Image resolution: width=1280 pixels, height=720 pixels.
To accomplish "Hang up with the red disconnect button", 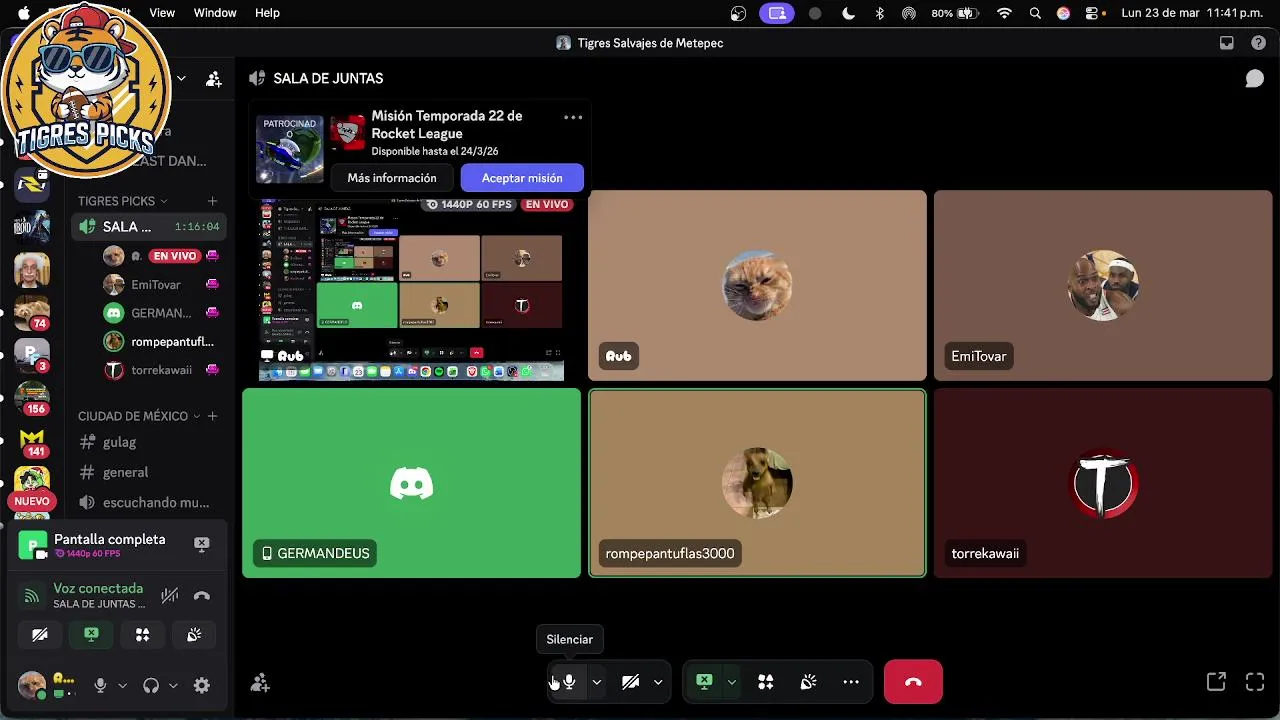I will point(913,682).
